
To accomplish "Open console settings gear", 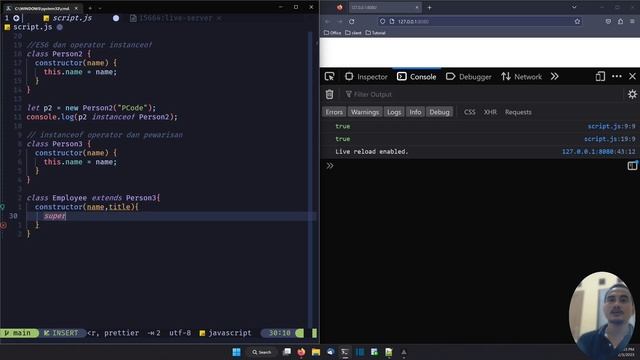I will 632,94.
